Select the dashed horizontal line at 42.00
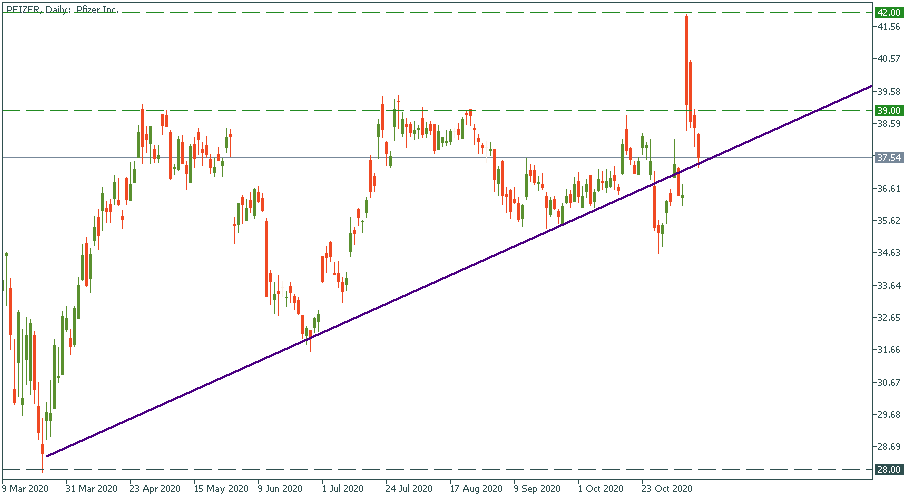 [400, 13]
